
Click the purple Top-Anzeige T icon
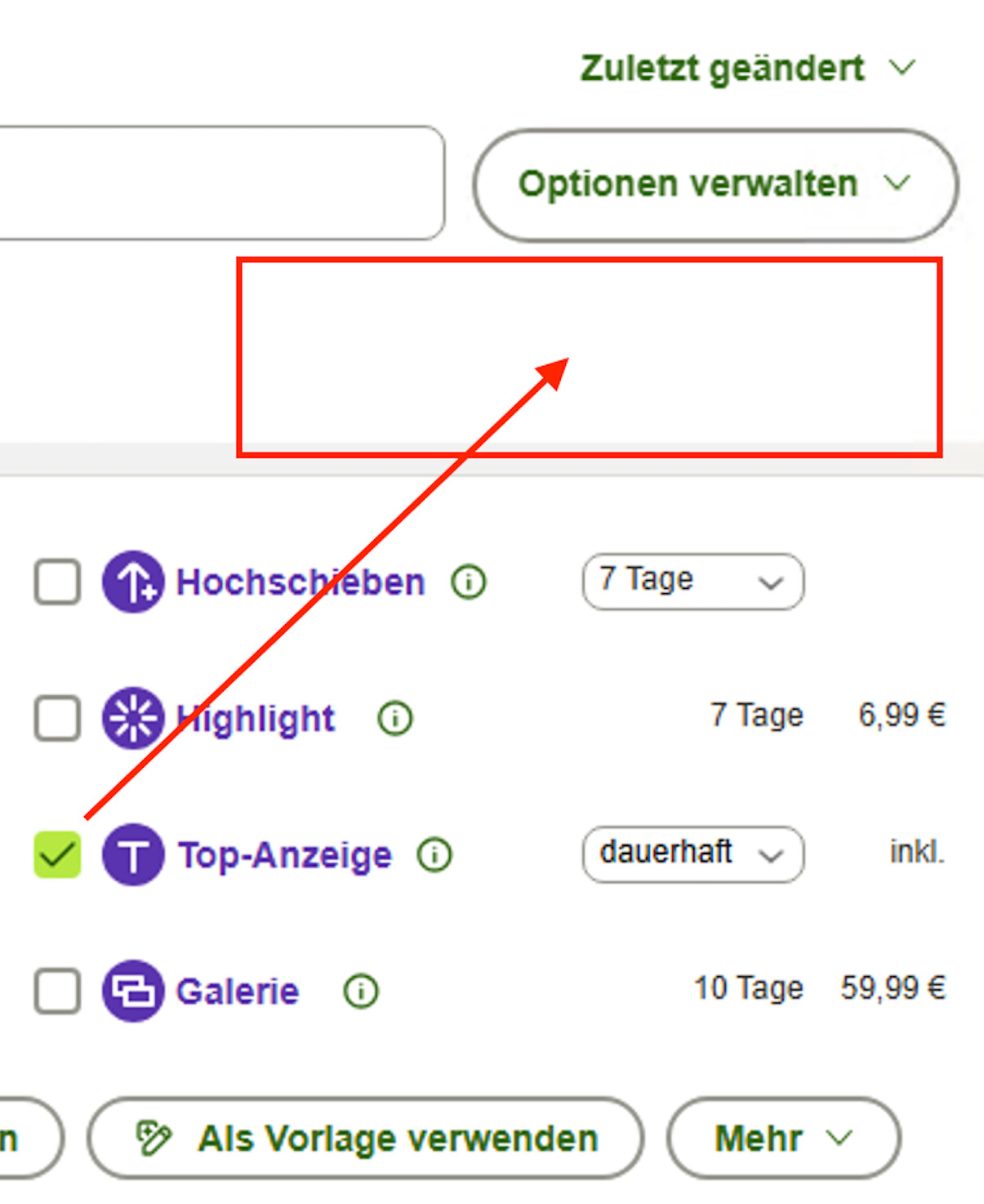pyautogui.click(x=133, y=855)
